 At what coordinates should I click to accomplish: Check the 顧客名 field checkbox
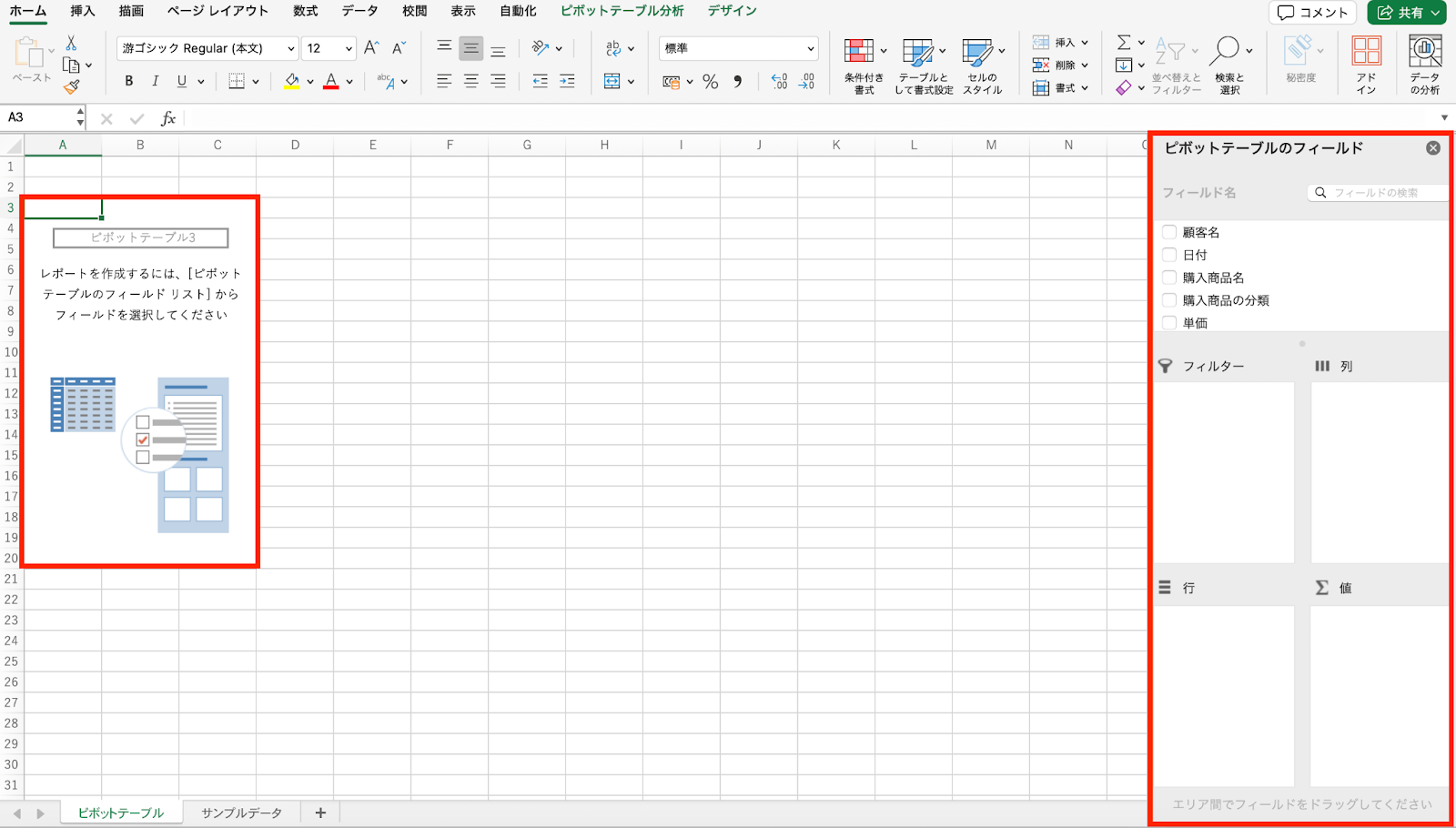pyautogui.click(x=1169, y=232)
